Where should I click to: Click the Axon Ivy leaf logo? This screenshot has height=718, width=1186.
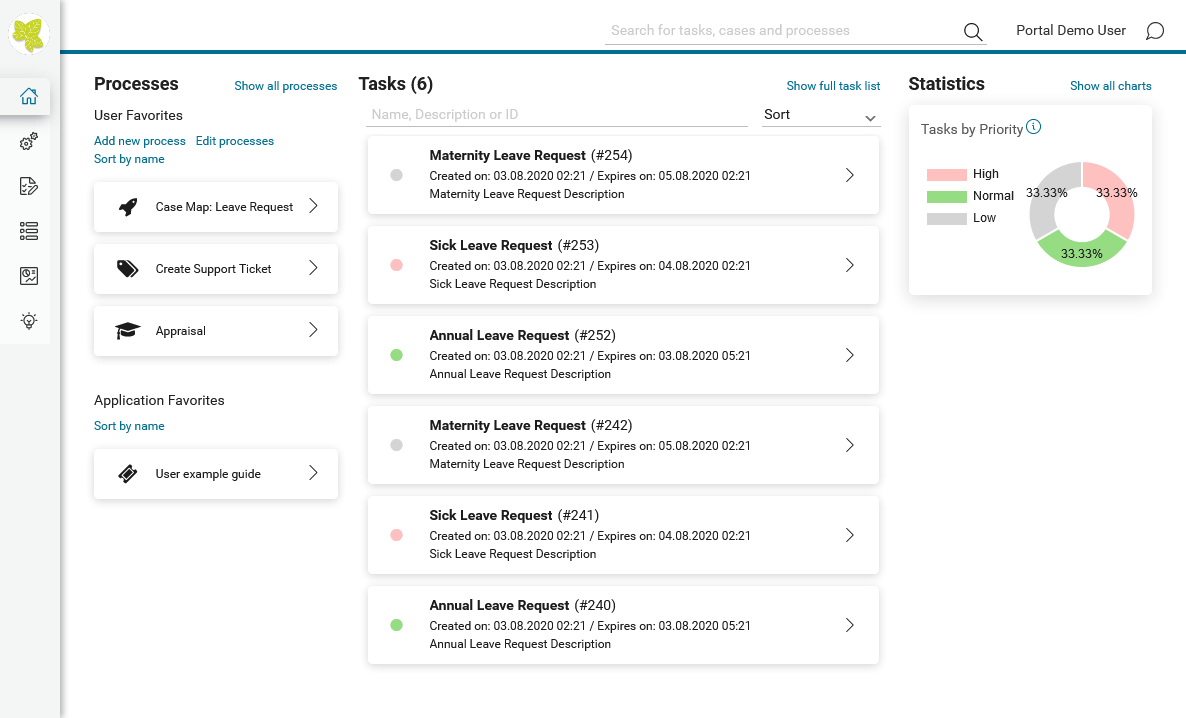(29, 33)
